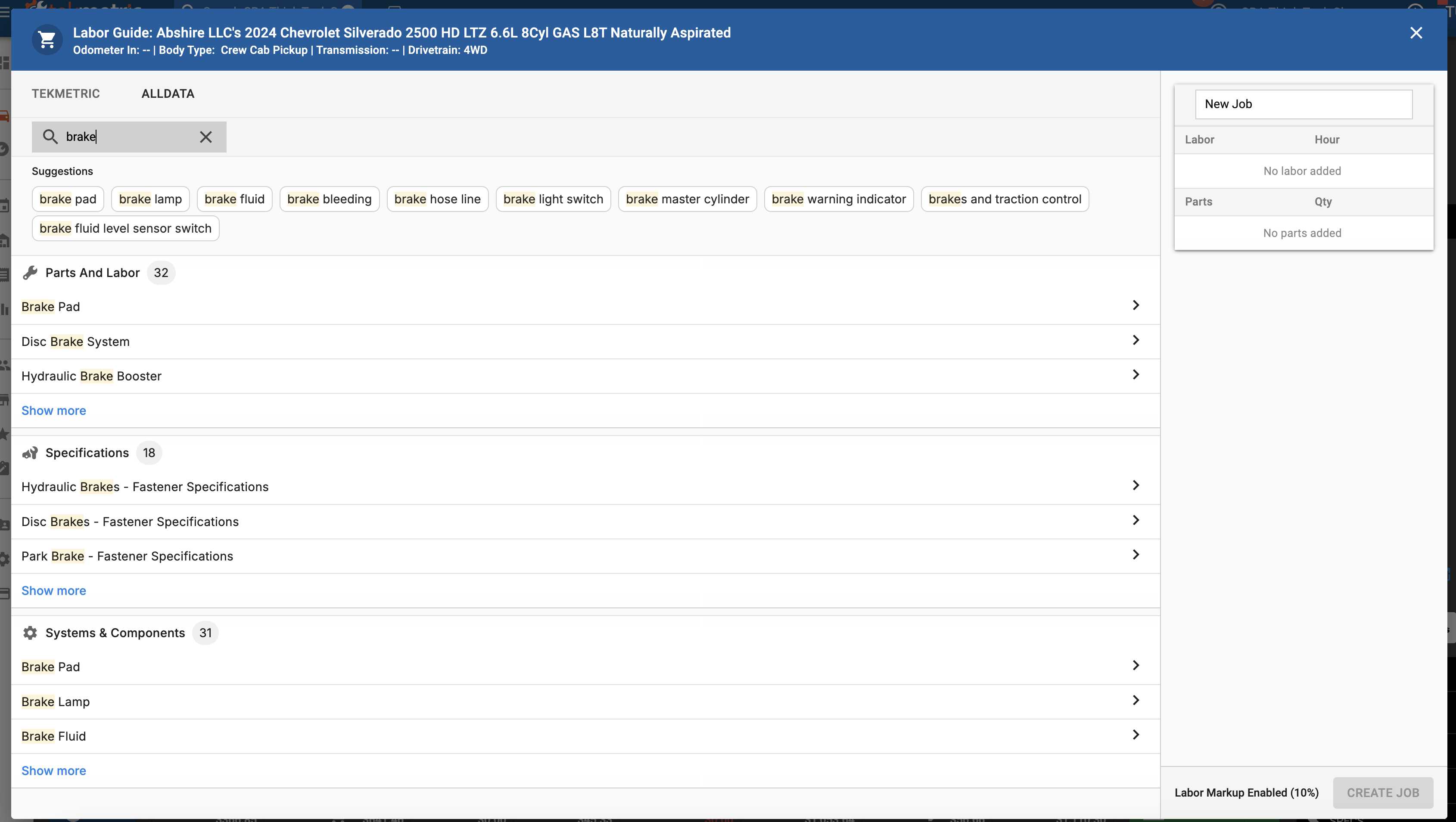The image size is (1456, 822).
Task: Click the No parts added message
Action: click(x=1302, y=233)
